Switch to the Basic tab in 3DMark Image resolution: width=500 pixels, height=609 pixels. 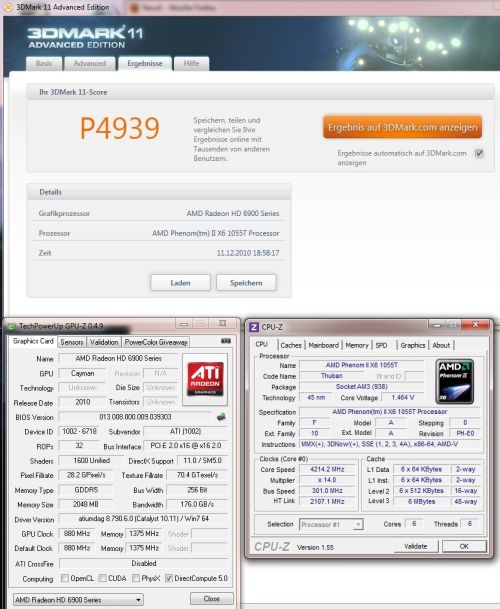44,63
